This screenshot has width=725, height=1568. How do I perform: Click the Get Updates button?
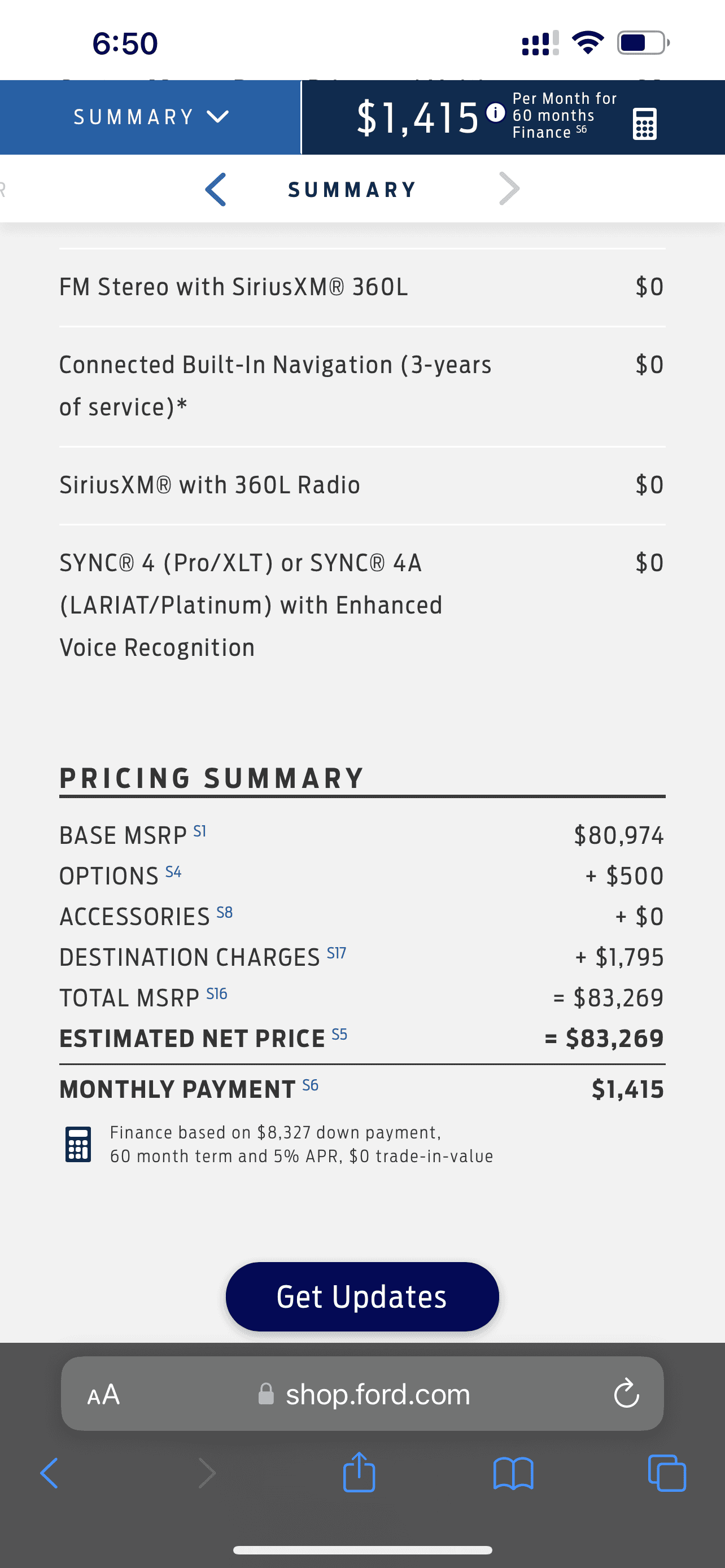[x=362, y=1297]
